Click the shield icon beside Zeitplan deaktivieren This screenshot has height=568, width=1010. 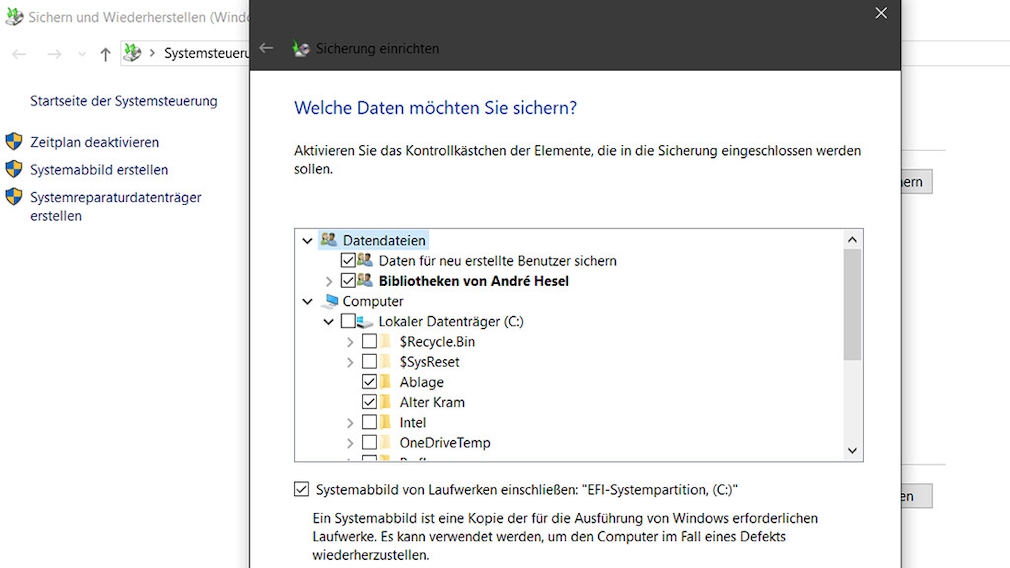[x=14, y=142]
